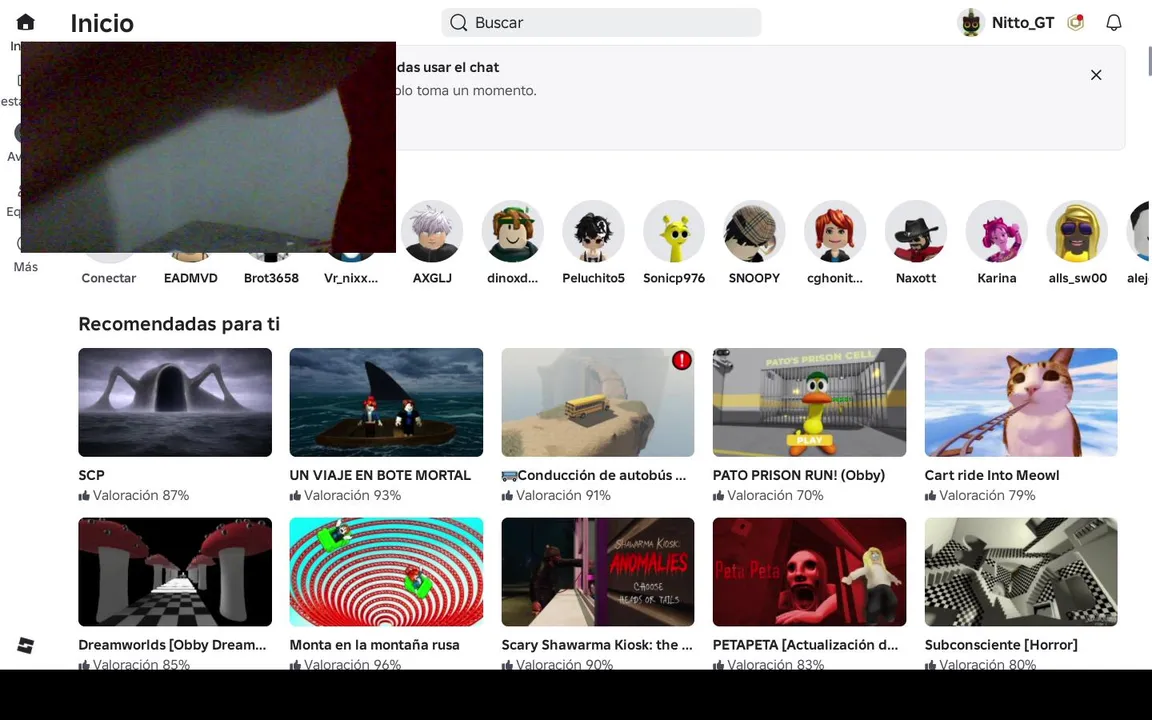The image size is (1152, 720).
Task: Open cghonit friend avatar
Action: pyautogui.click(x=835, y=231)
